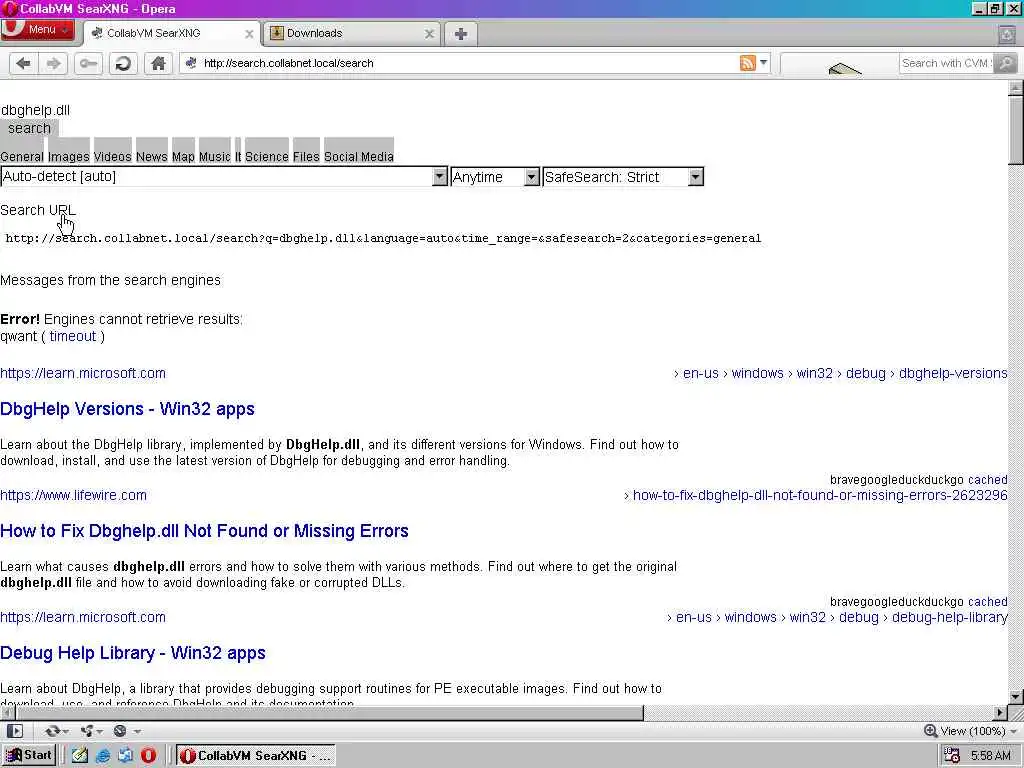The height and width of the screenshot is (768, 1024).
Task: Close the CollabVM SearXNG tab
Action: (x=249, y=34)
